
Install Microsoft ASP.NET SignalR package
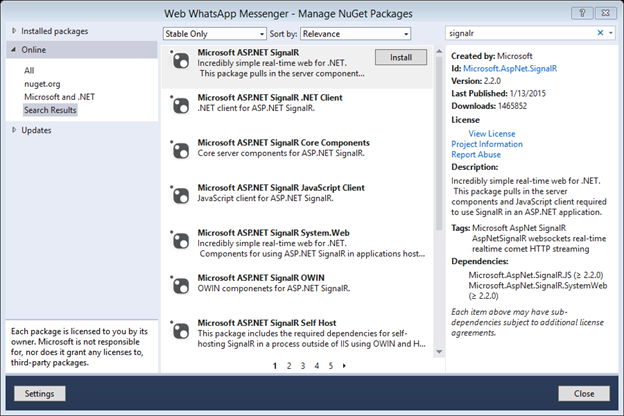pyautogui.click(x=401, y=57)
